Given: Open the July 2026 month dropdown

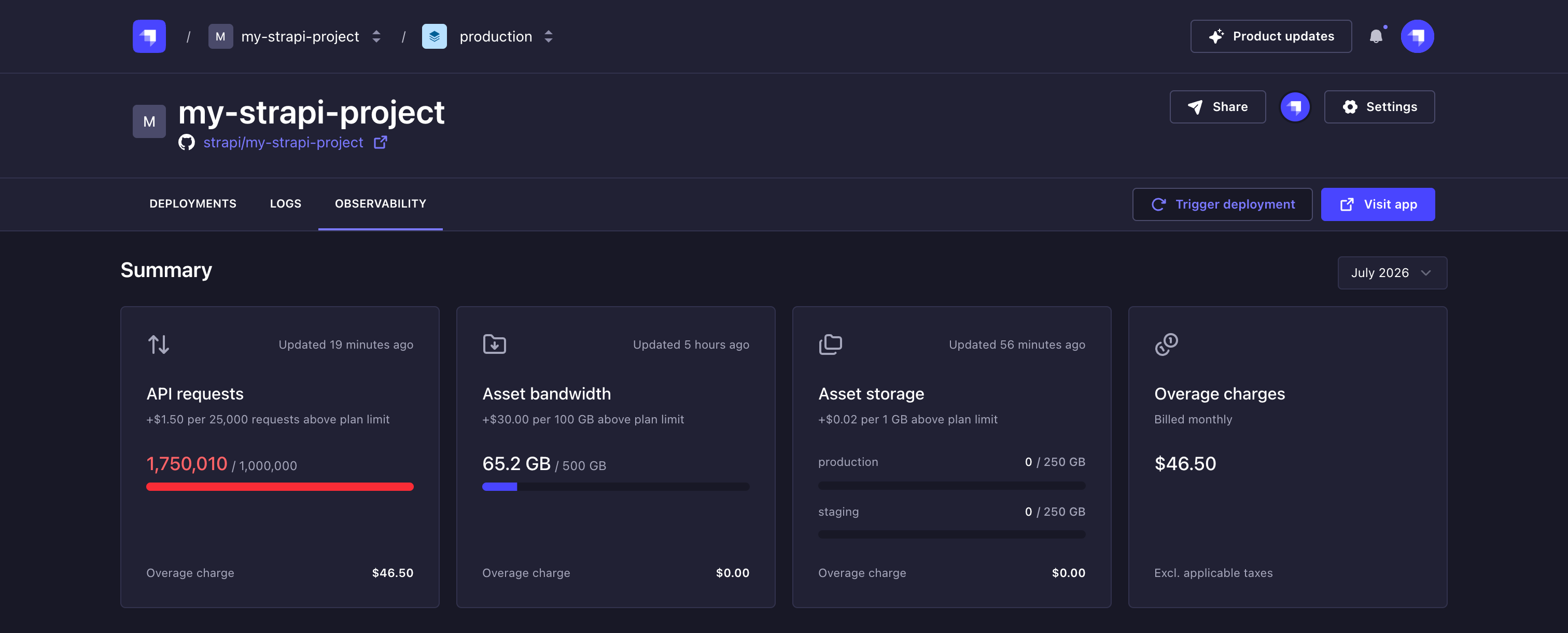Looking at the screenshot, I should click(1392, 273).
